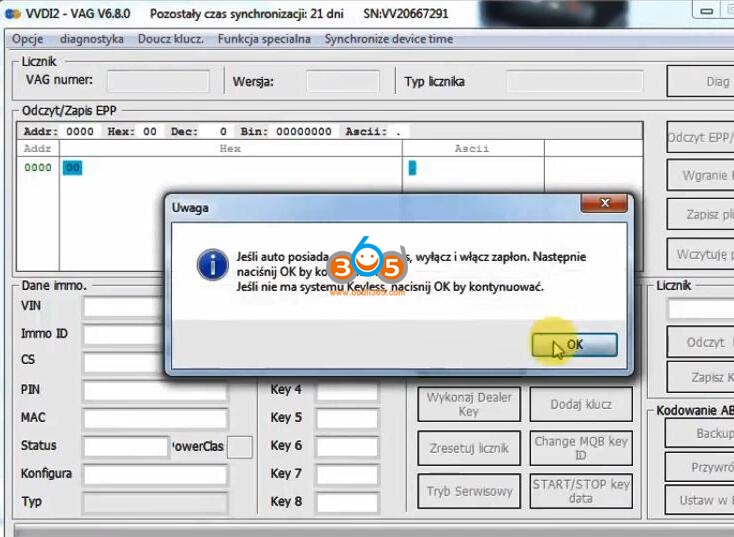Open the Opcje menu

pos(28,39)
